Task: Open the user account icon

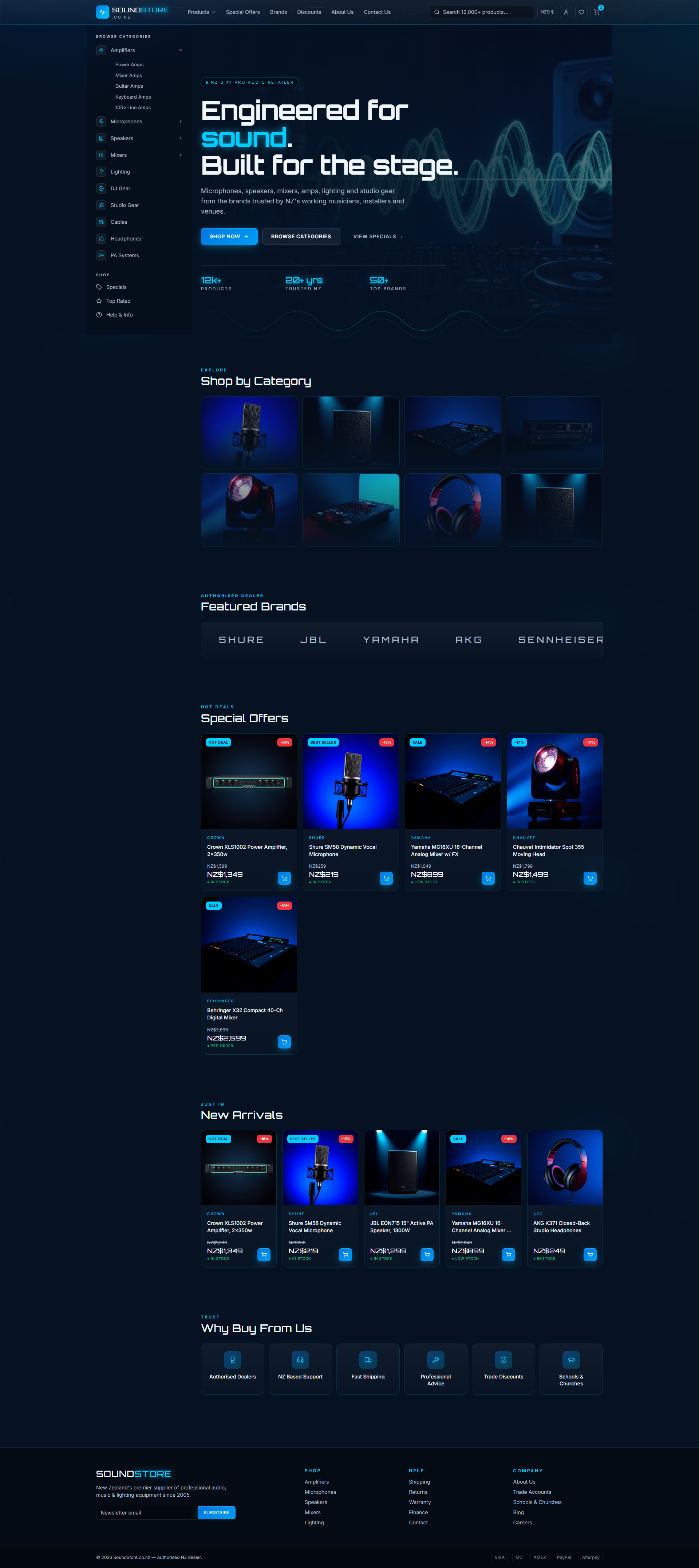Action: (566, 12)
